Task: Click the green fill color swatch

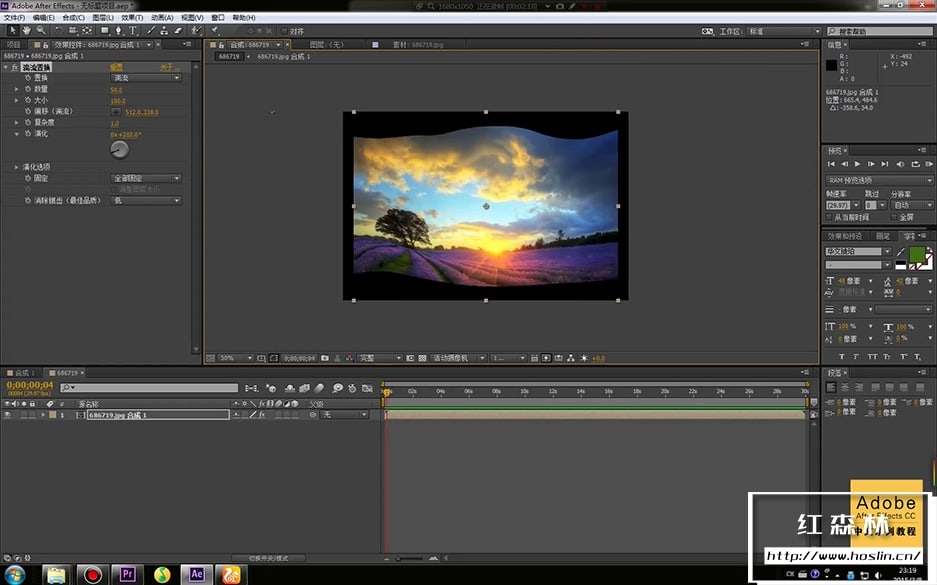Action: [x=917, y=255]
